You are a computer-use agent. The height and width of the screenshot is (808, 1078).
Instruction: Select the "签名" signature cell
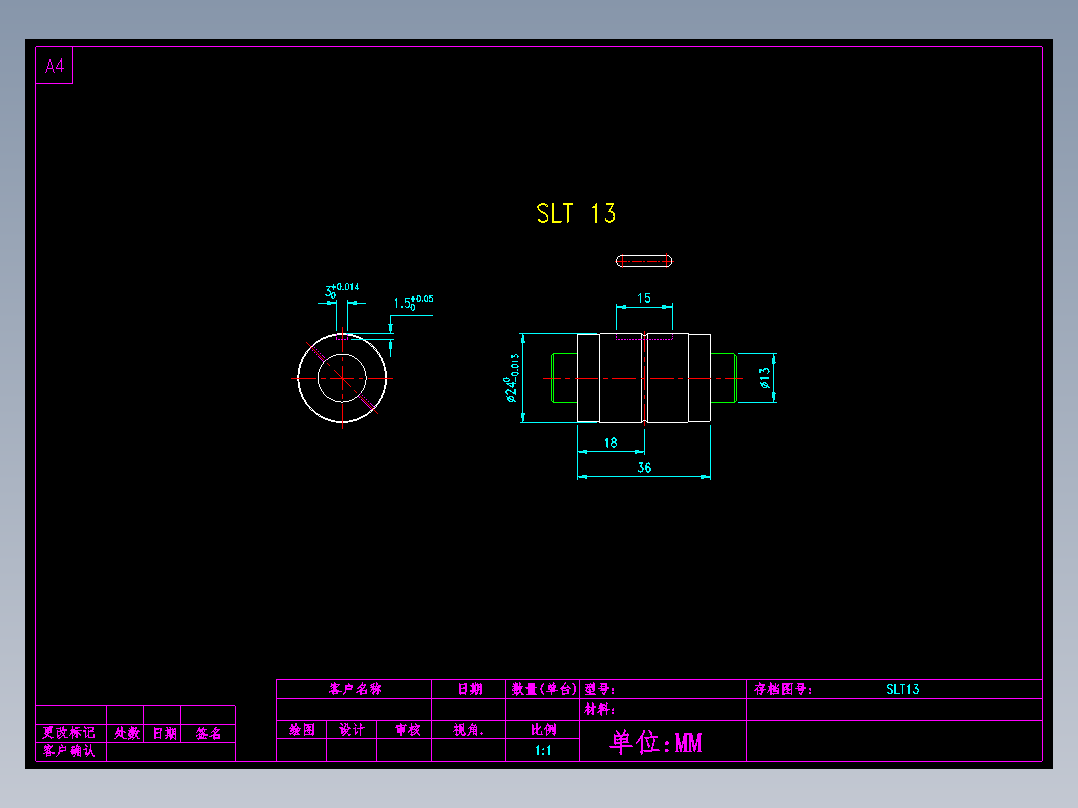tap(208, 733)
